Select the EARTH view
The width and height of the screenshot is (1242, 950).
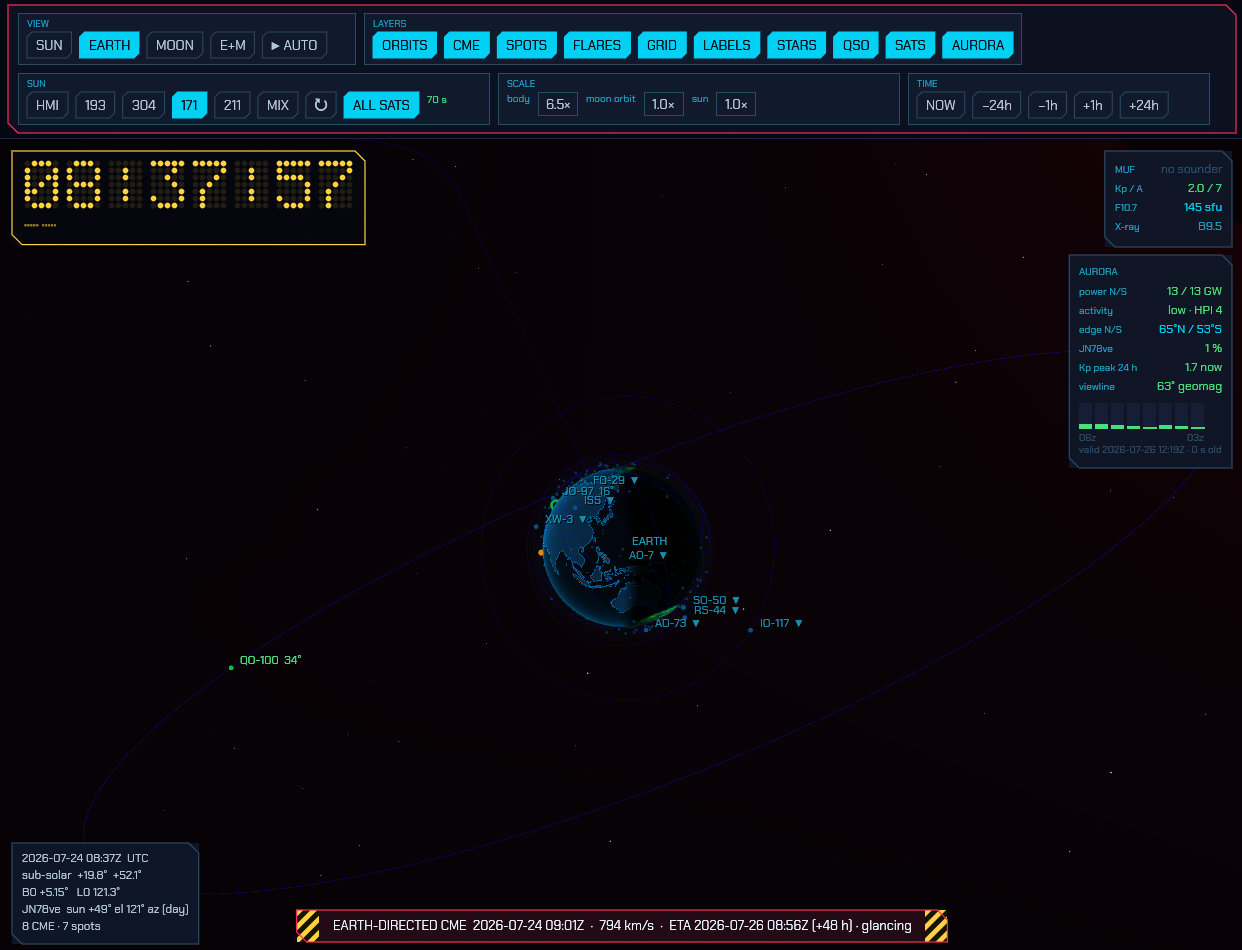[x=110, y=45]
